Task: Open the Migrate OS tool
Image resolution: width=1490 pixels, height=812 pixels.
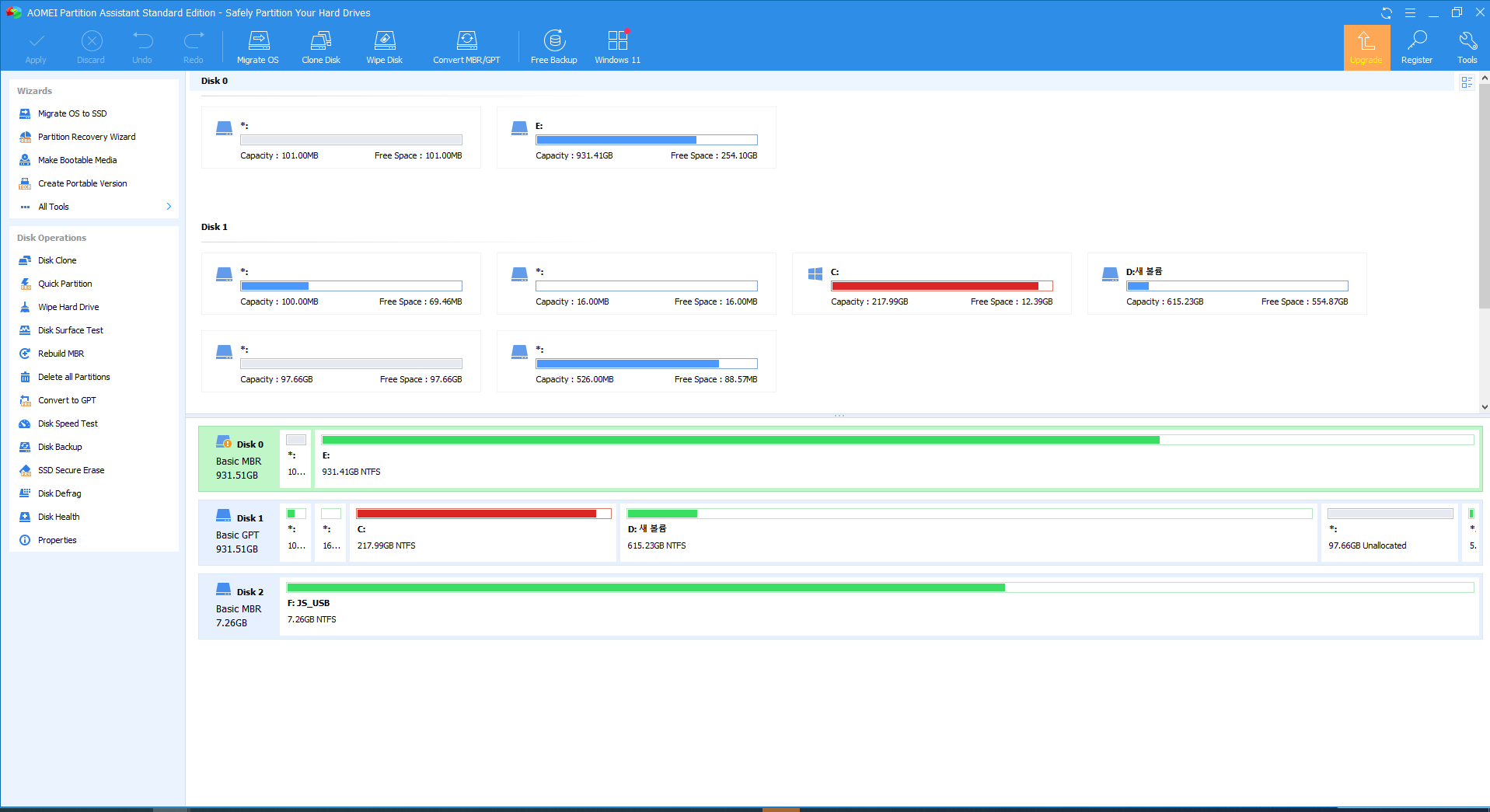Action: click(257, 46)
